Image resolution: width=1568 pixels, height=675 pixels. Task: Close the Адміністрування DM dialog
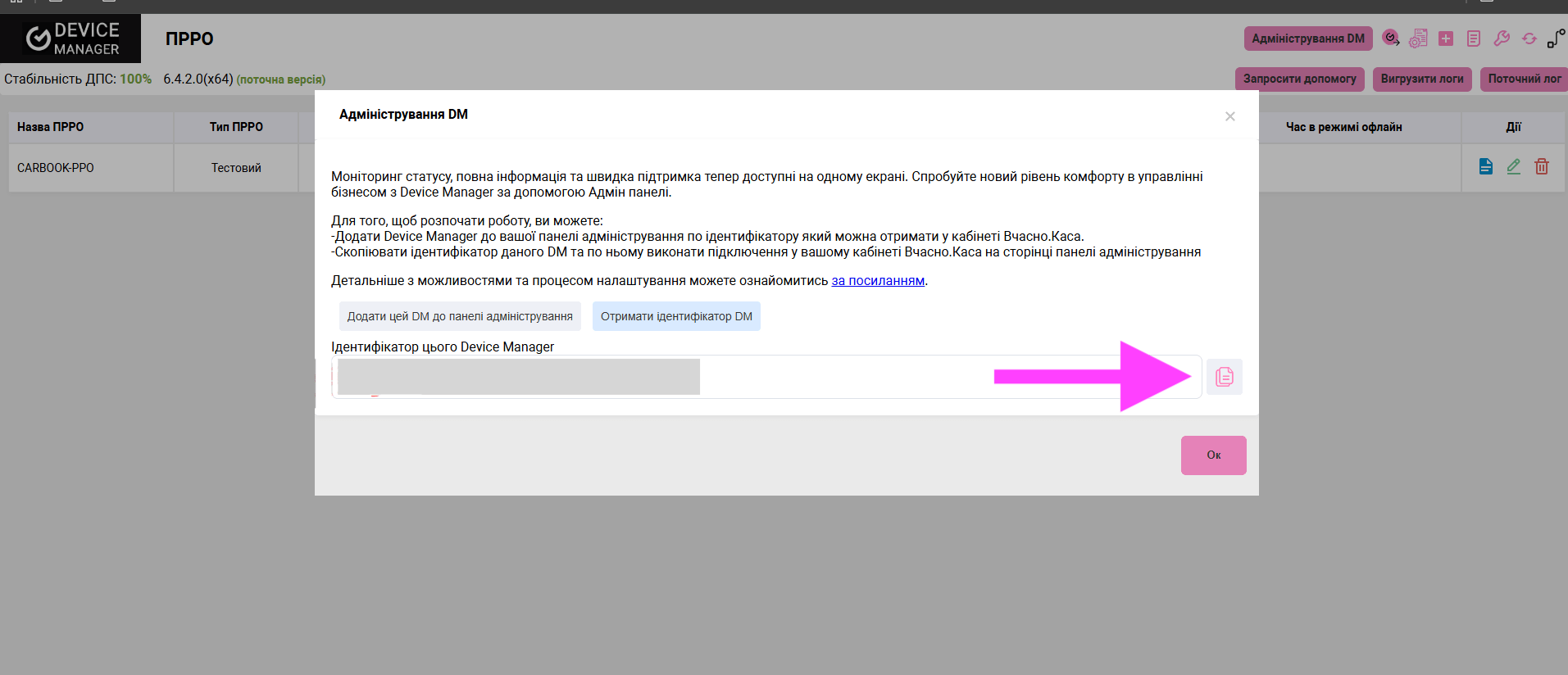coord(1229,116)
